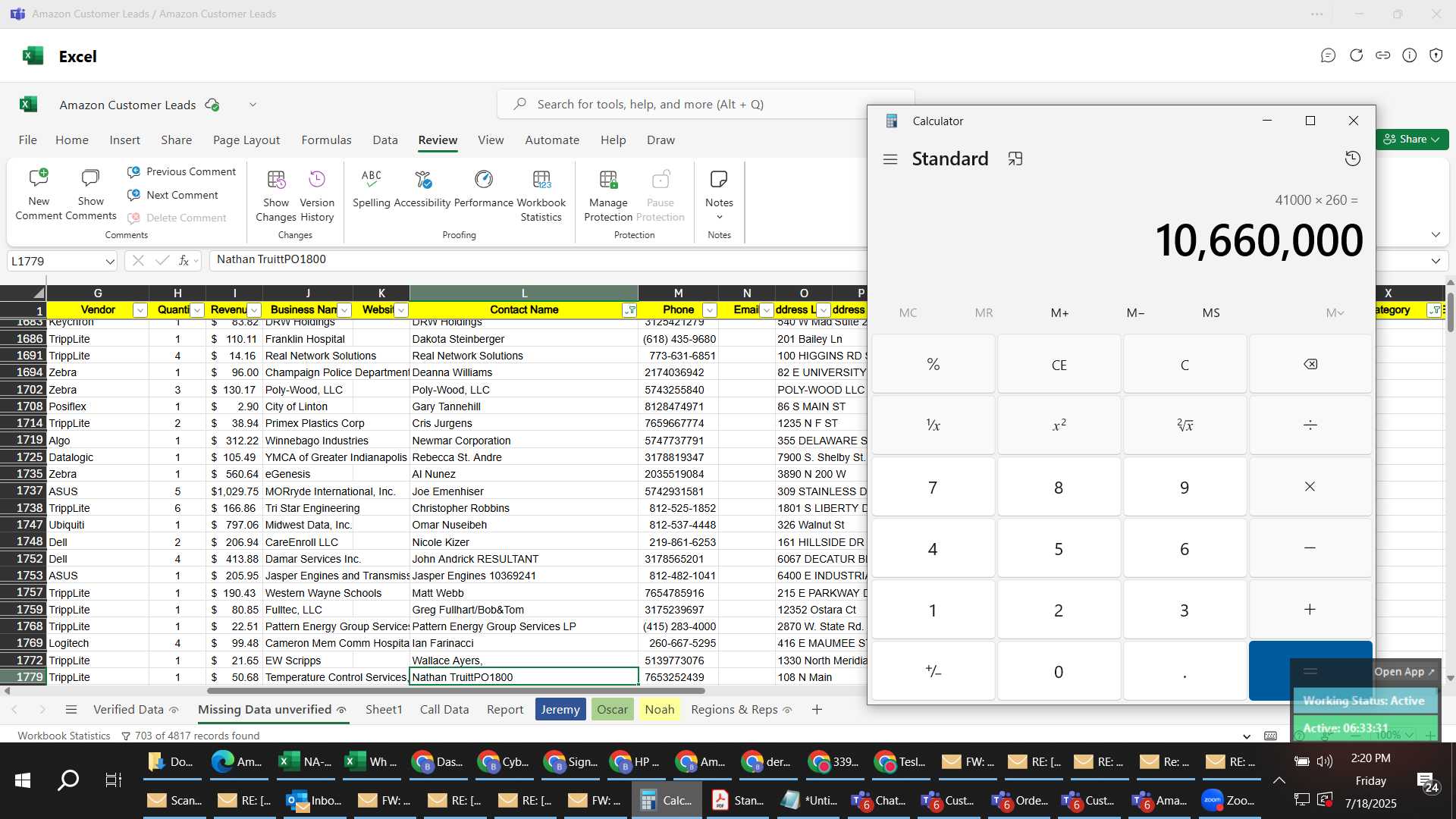This screenshot has width=1456, height=819.
Task: Click the New Comment icon
Action: [39, 179]
